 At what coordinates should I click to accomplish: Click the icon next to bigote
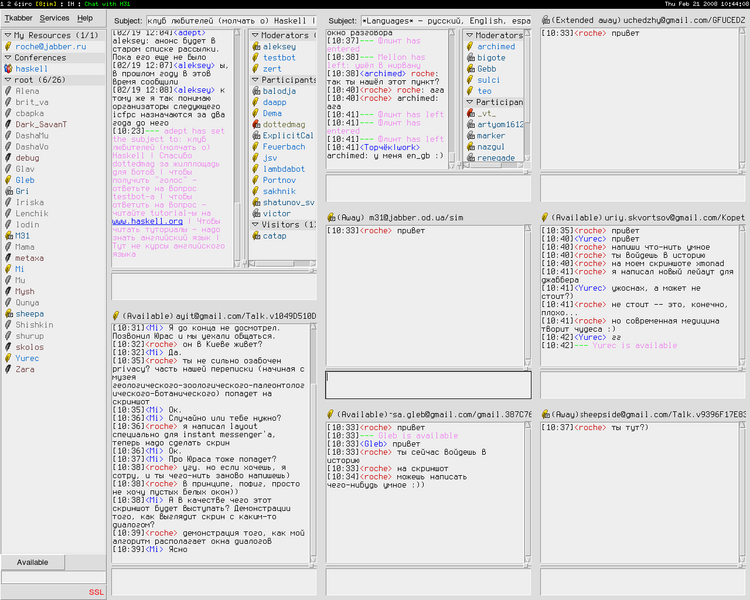coord(470,57)
